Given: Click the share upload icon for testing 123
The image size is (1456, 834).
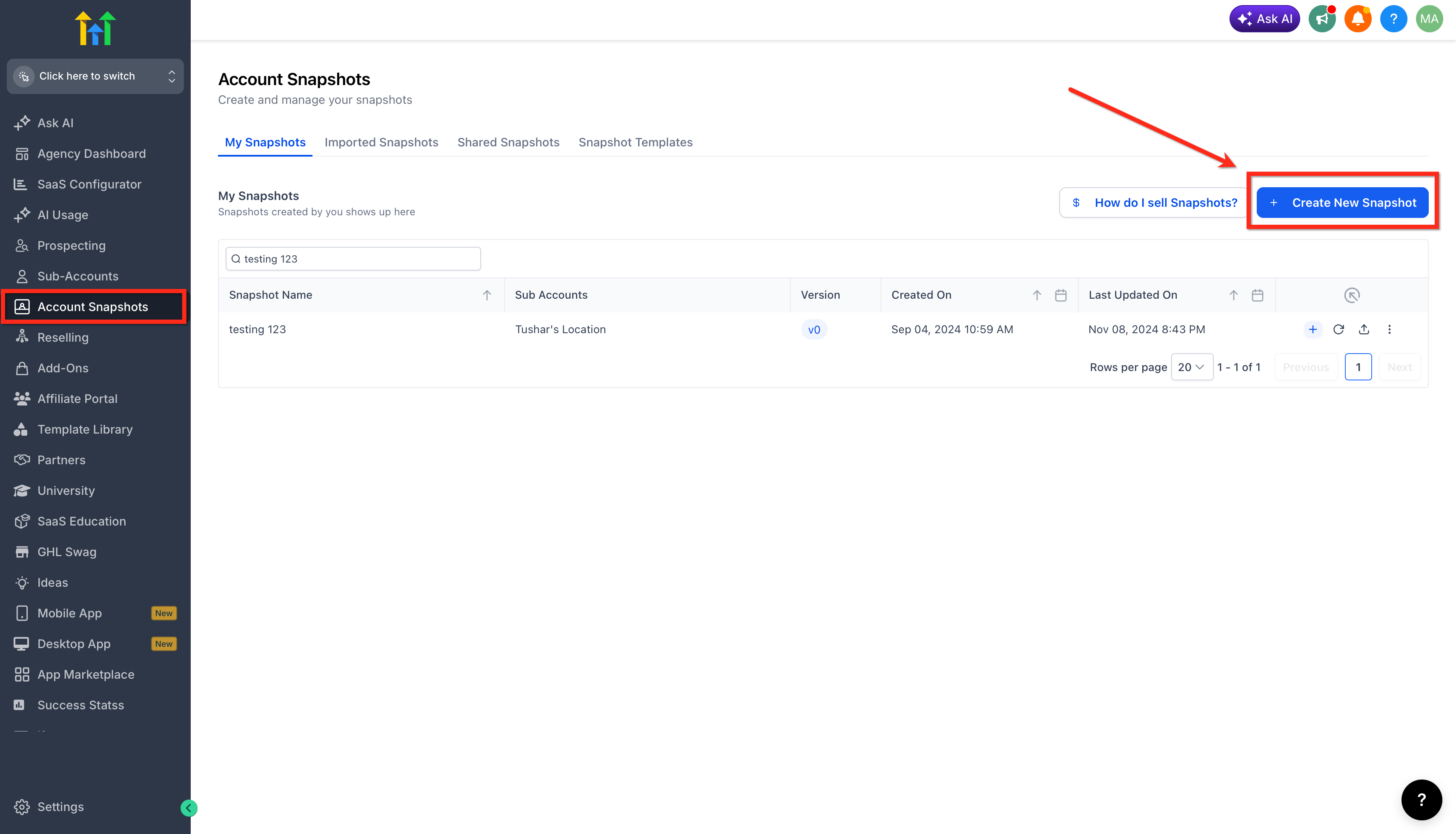Looking at the screenshot, I should coord(1364,329).
